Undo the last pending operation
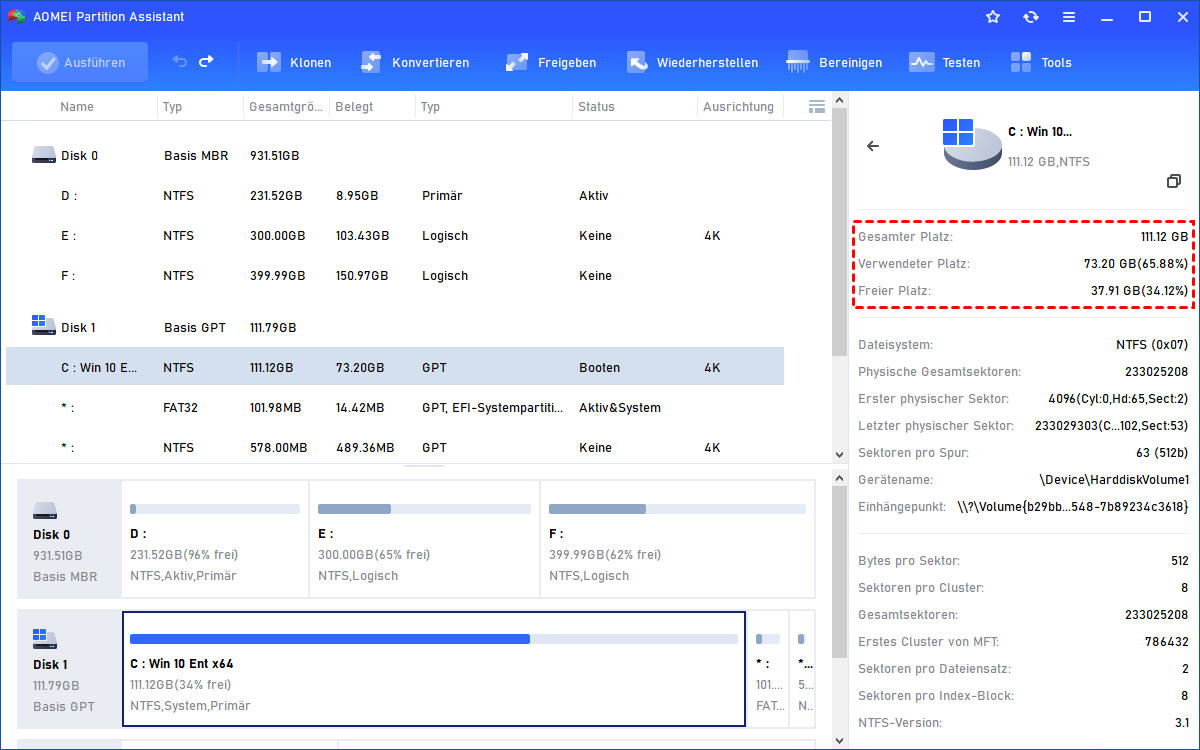 tap(180, 62)
